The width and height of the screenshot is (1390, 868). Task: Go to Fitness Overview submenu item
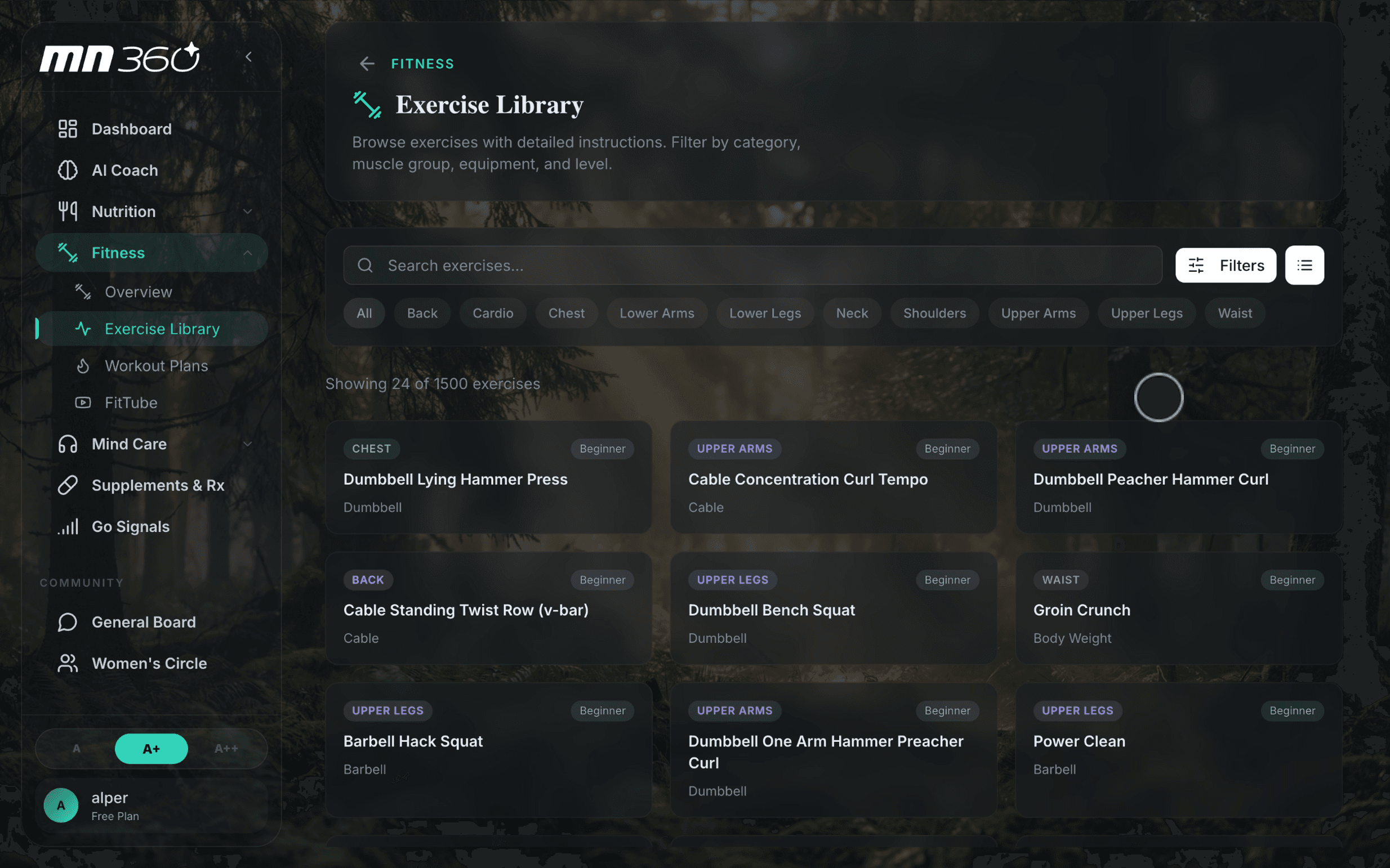[138, 292]
